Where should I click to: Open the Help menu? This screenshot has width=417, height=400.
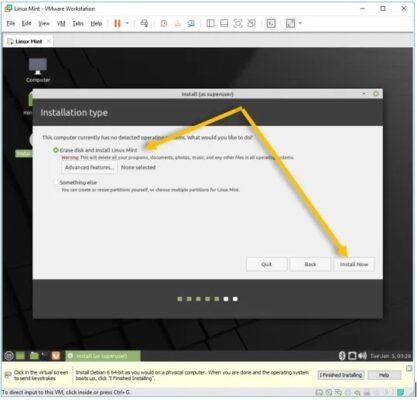(96, 23)
